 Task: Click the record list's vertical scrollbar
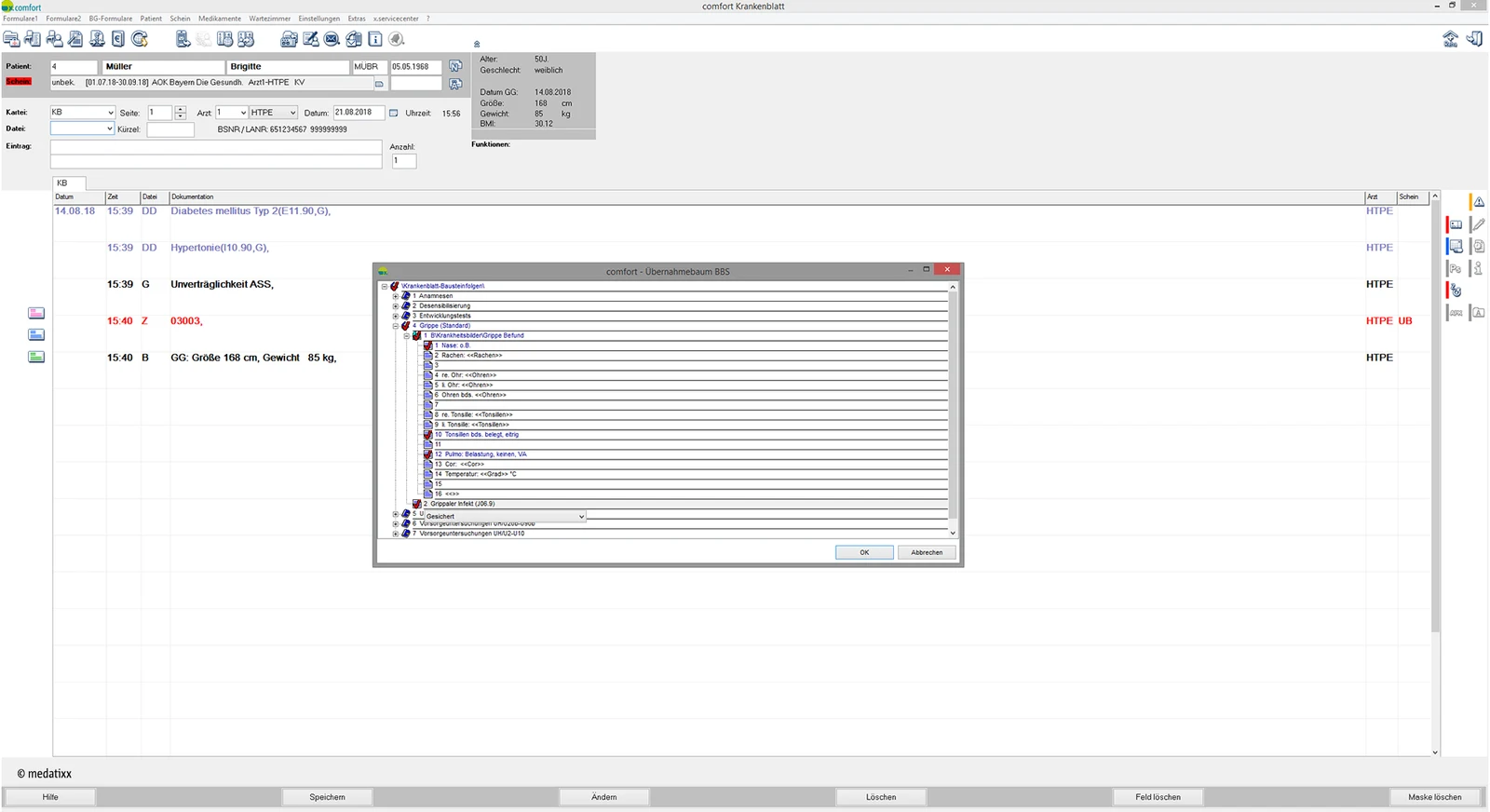pyautogui.click(x=1435, y=474)
